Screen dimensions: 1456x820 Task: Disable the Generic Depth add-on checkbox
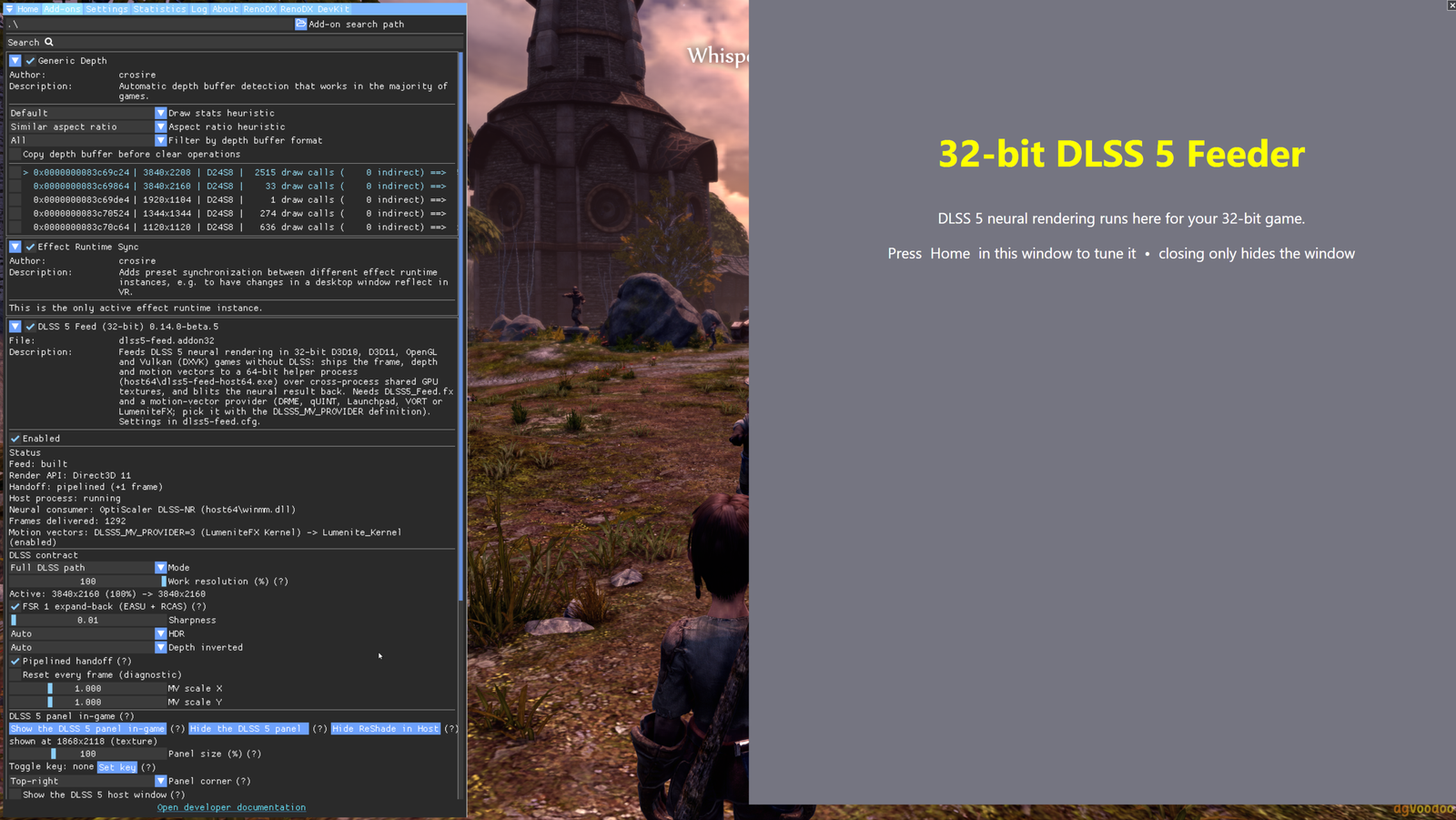tap(30, 61)
